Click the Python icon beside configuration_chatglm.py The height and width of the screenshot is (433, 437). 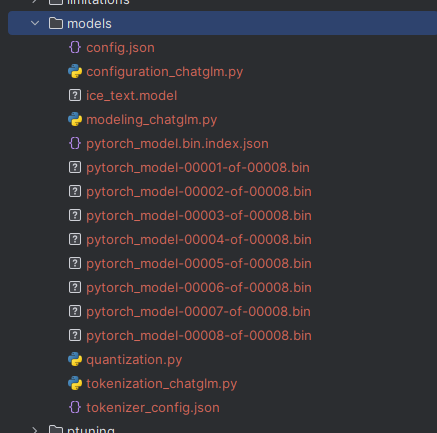tap(75, 71)
